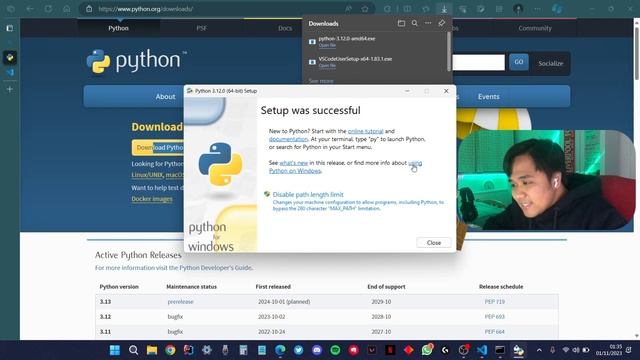Image resolution: width=640 pixels, height=360 pixels.
Task: Launch Google Chrome from the taskbar
Action: (x=170, y=350)
